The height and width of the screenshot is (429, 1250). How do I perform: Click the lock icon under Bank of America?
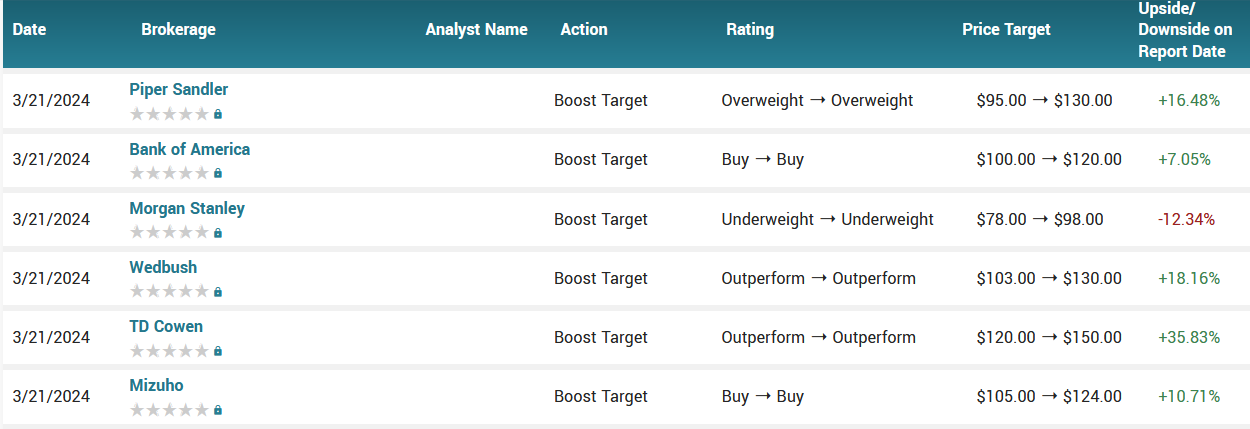pos(218,174)
